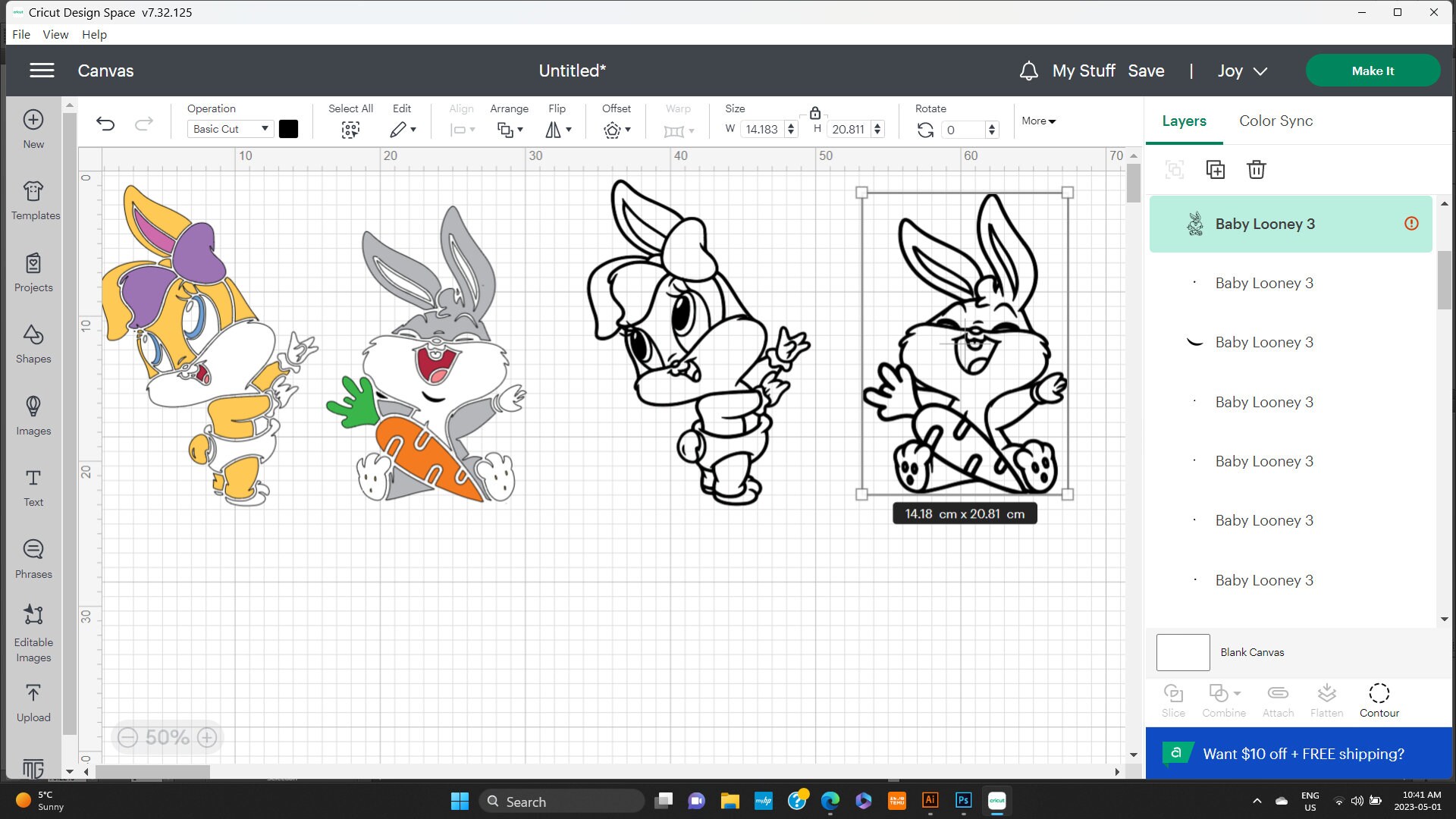1456x819 pixels.
Task: Toggle the size aspect ratio lock
Action: pos(814,113)
